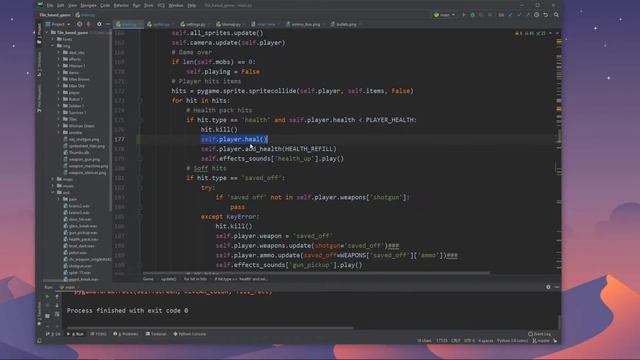Open the File menu
The height and width of the screenshot is (360, 640).
click(50, 5)
